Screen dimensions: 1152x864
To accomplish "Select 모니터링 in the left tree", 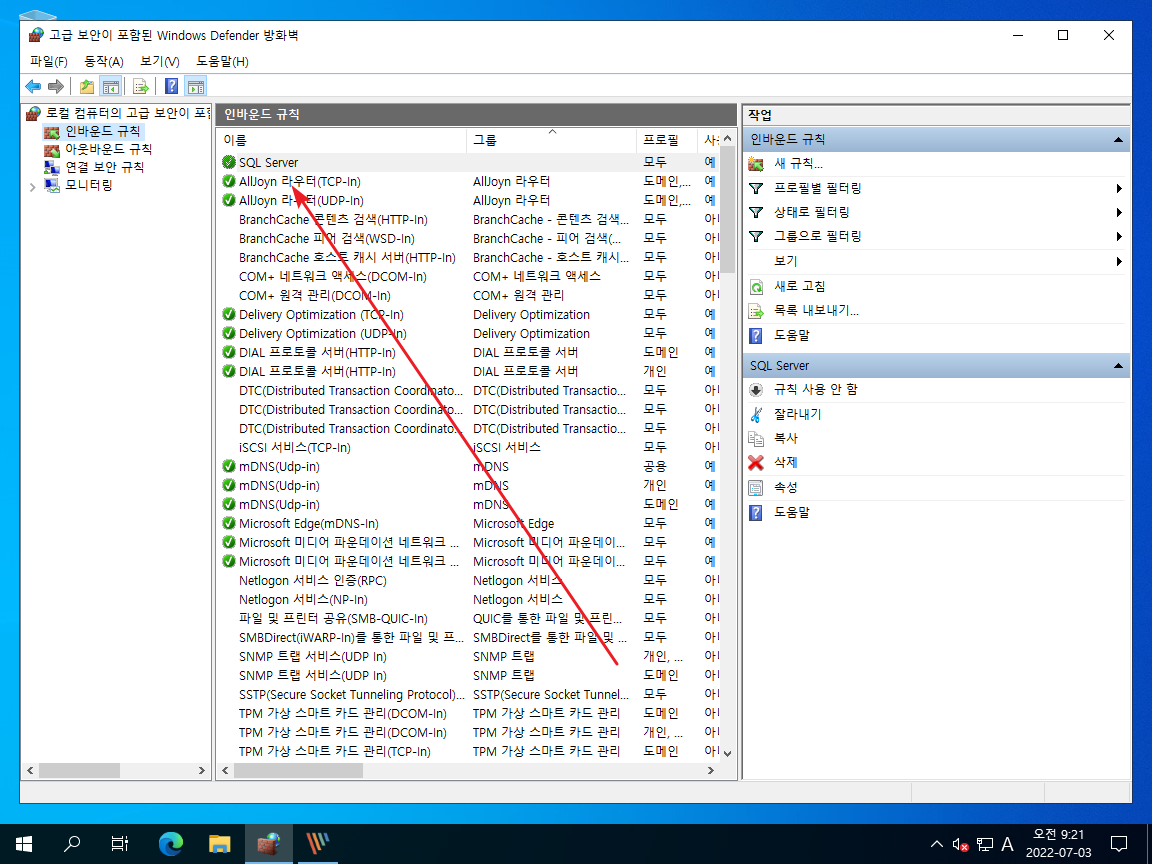I will point(89,185).
